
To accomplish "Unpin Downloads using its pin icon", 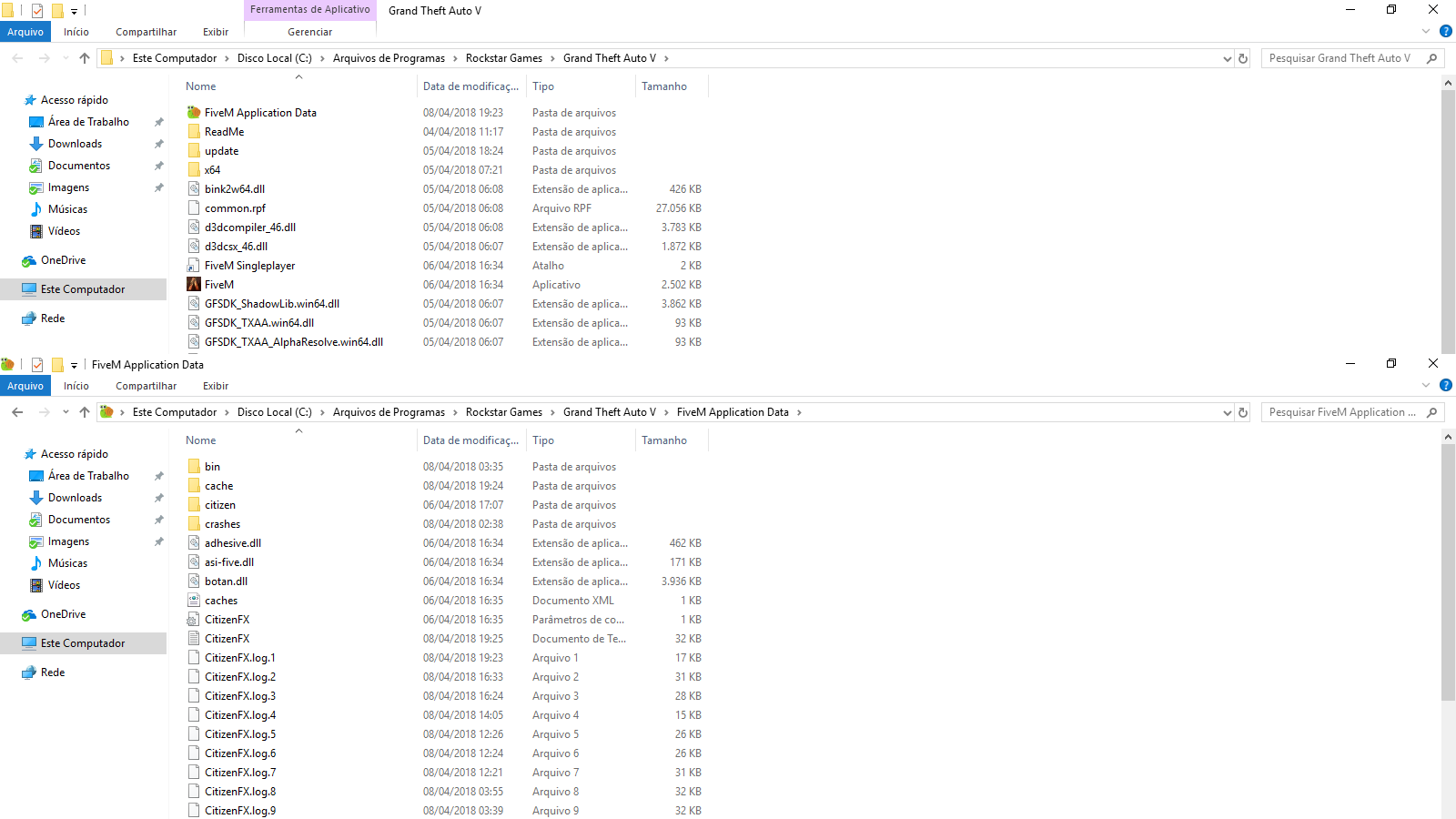I will pyautogui.click(x=158, y=143).
